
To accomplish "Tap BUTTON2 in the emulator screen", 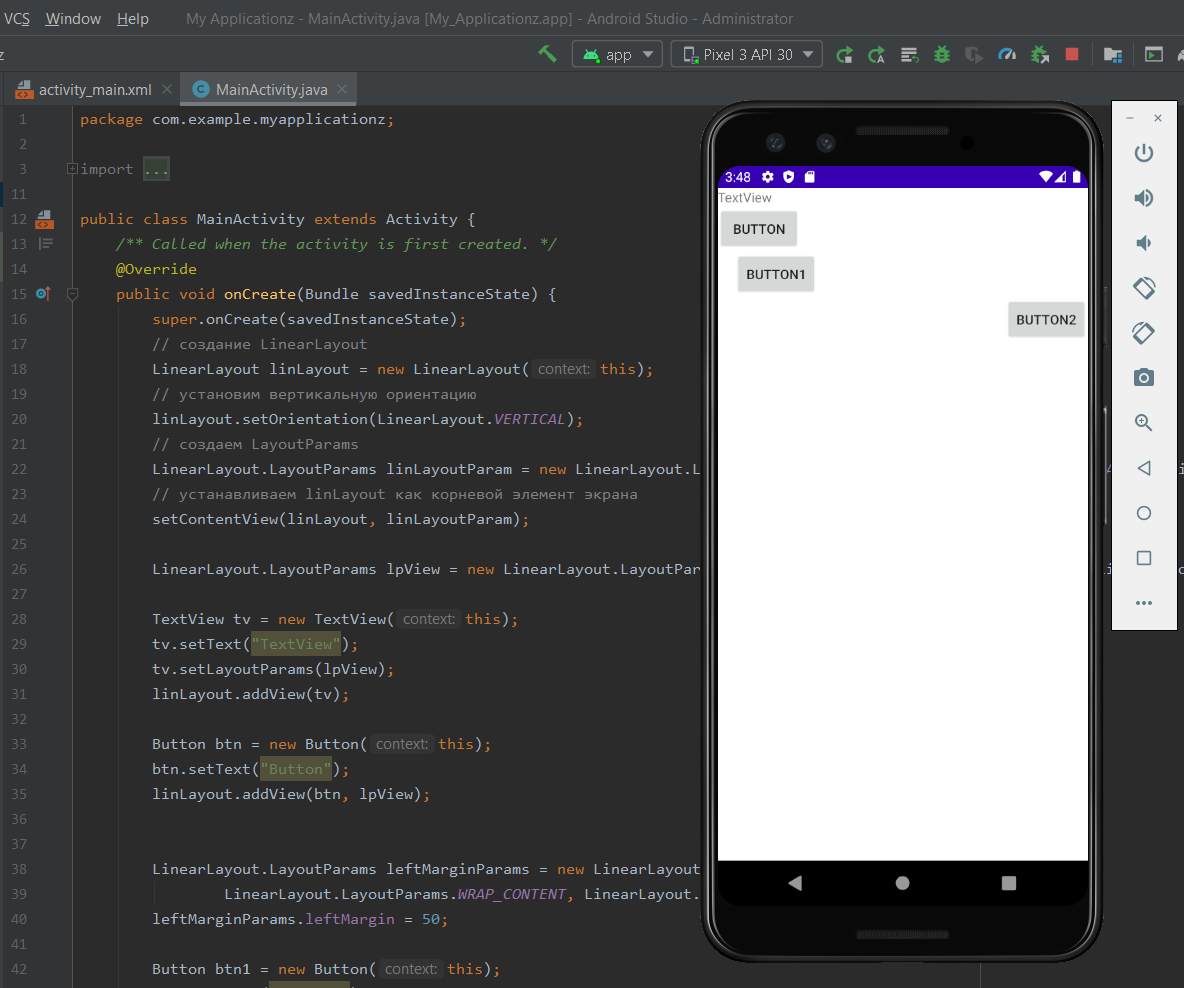I will pyautogui.click(x=1046, y=320).
